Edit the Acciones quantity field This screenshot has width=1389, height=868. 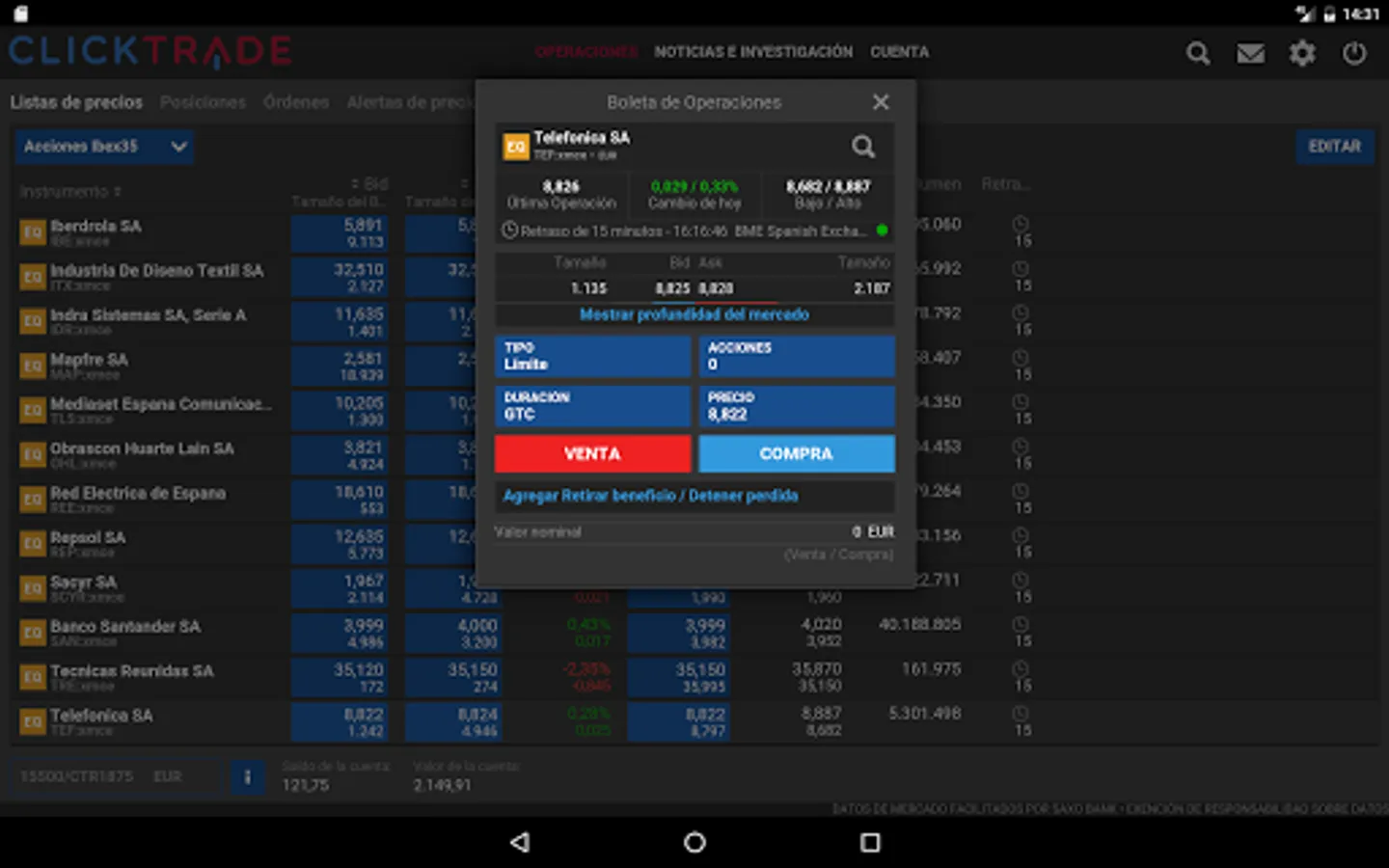797,356
